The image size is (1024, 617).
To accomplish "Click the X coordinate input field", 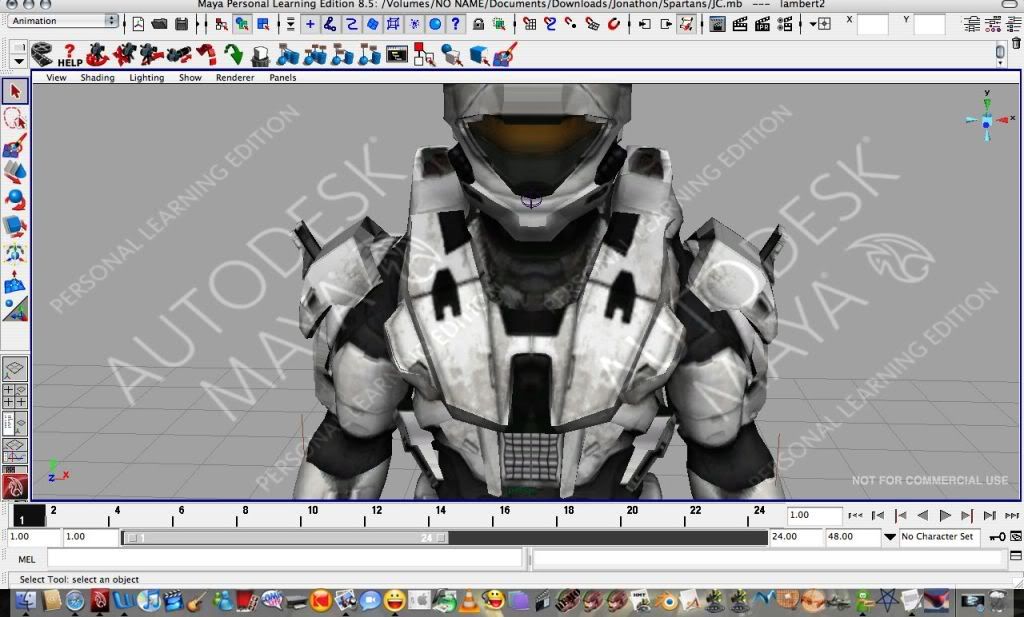I will coord(872,25).
